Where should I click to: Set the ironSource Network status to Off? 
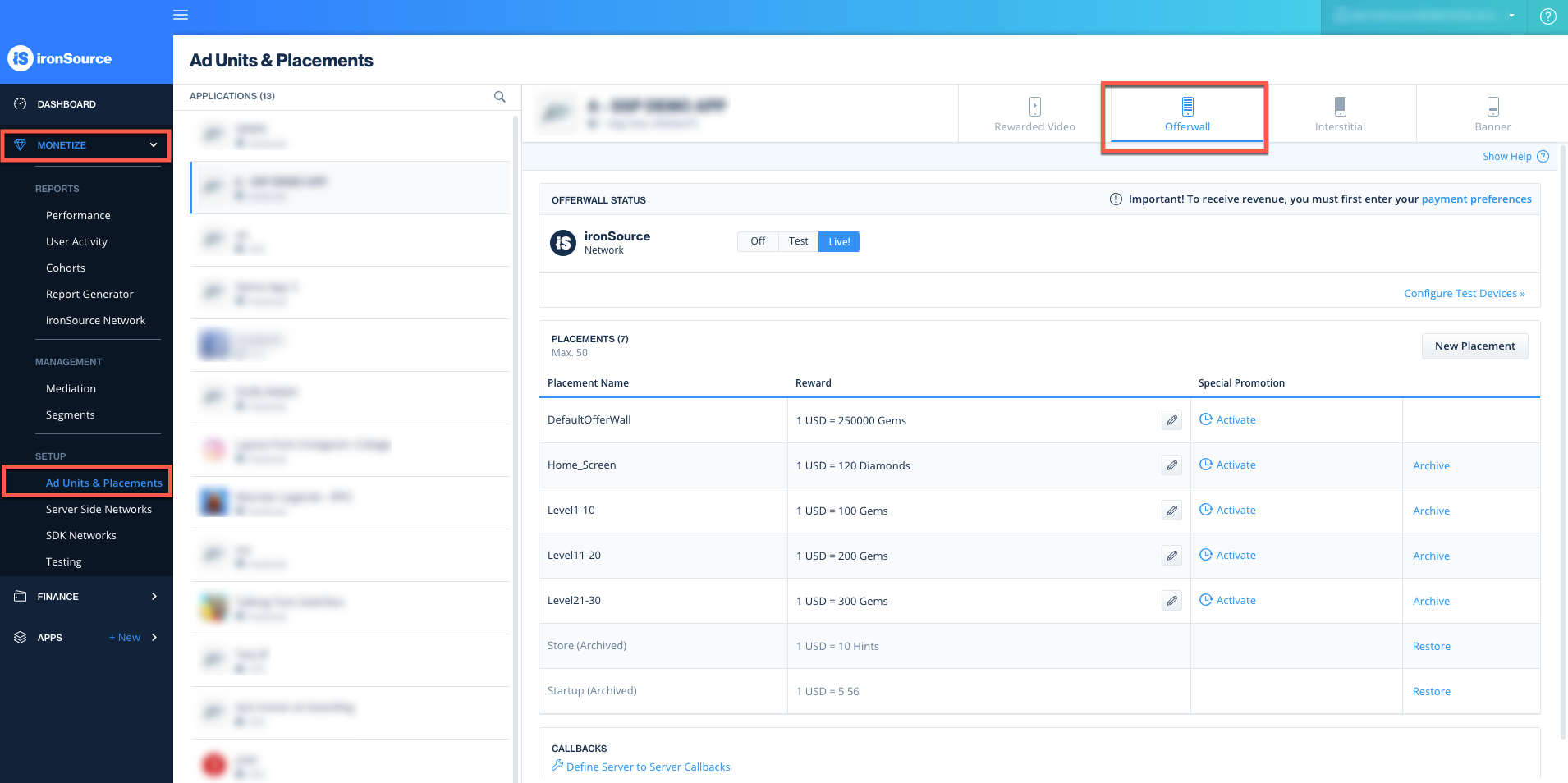(x=757, y=241)
